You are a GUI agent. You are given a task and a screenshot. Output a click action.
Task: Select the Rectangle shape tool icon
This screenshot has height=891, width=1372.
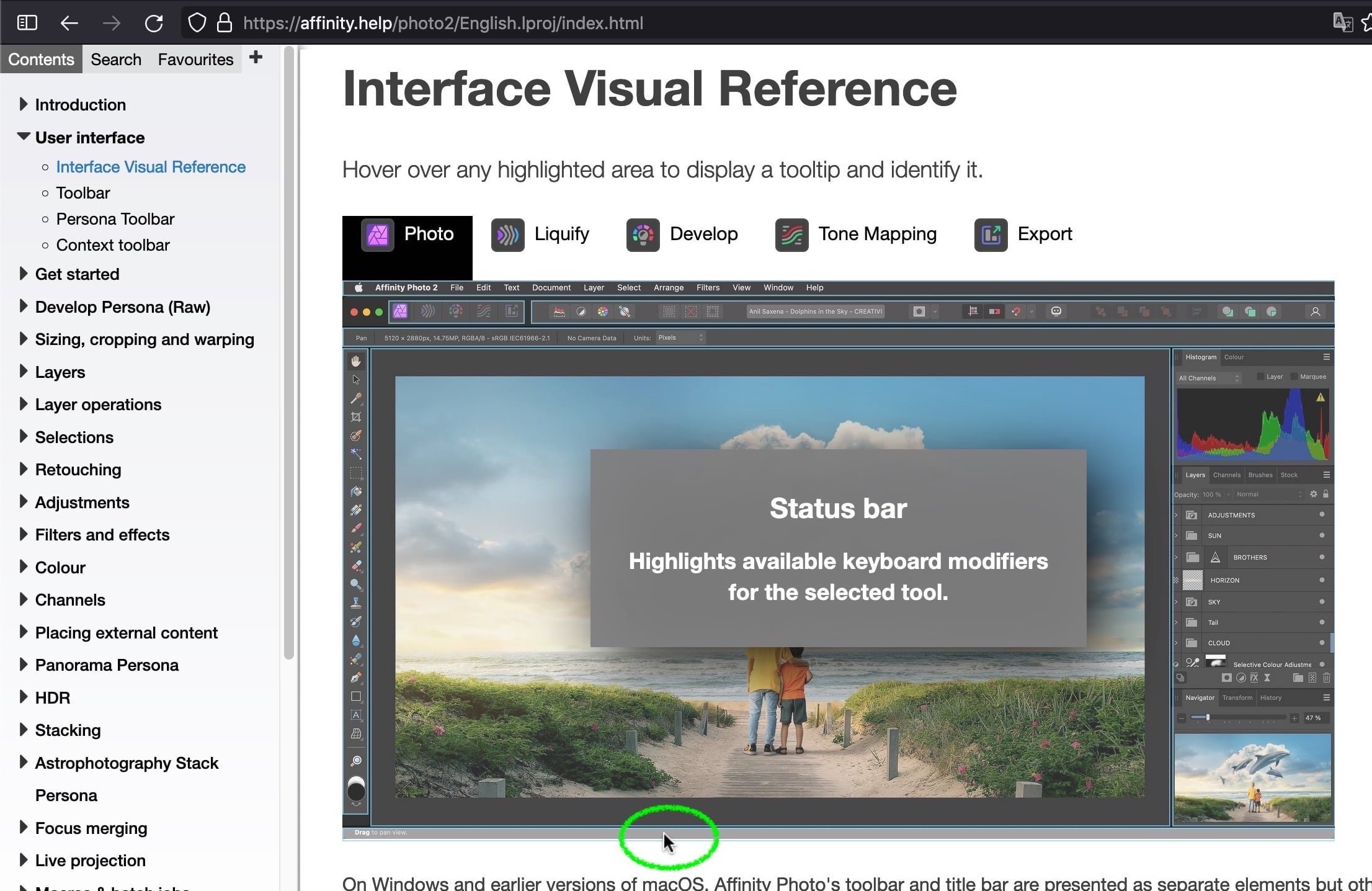(356, 696)
